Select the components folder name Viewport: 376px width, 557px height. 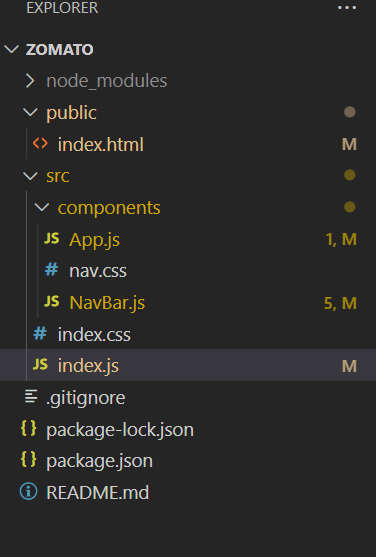109,208
